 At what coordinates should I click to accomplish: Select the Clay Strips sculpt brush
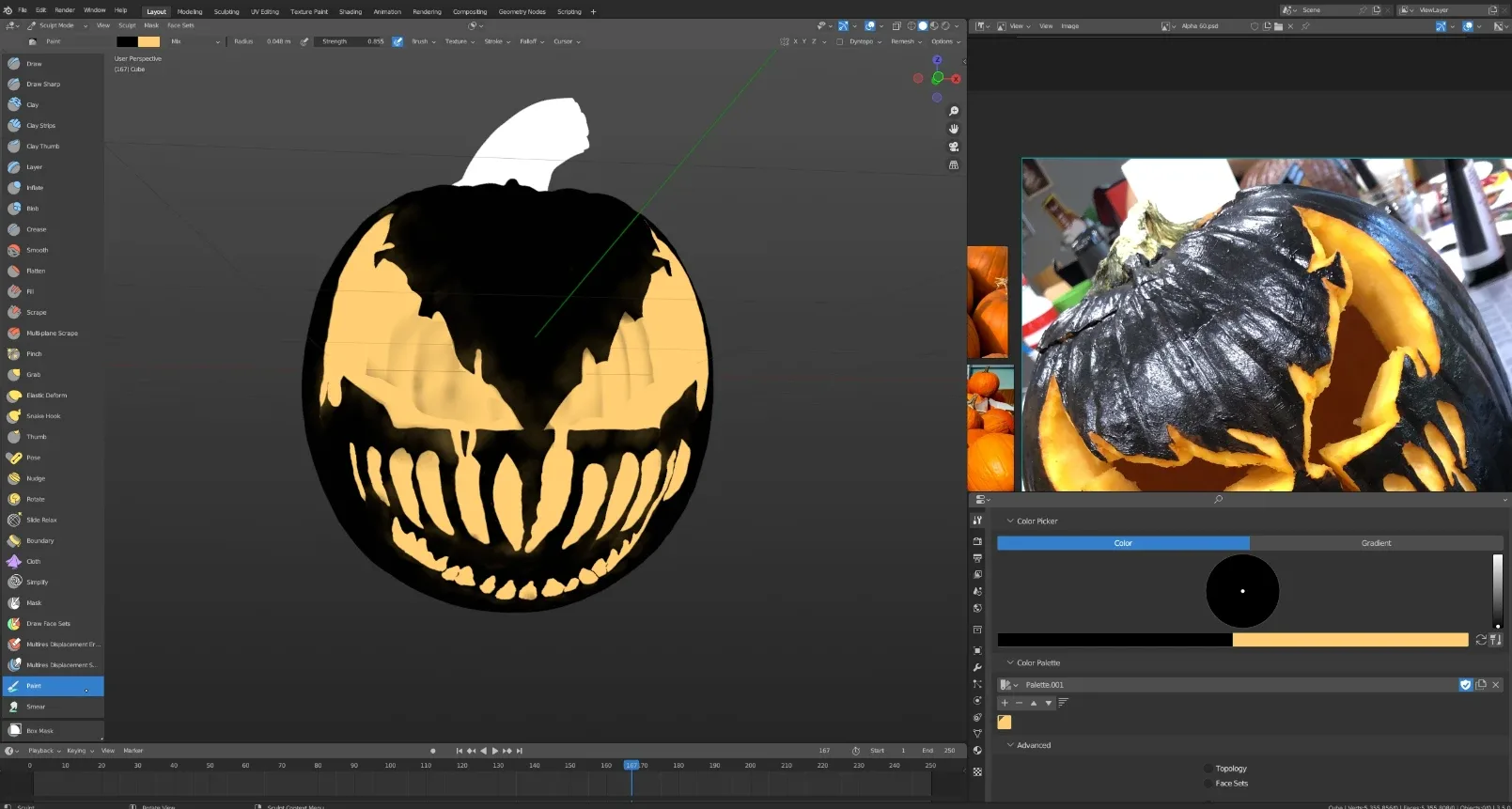pyautogui.click(x=40, y=126)
